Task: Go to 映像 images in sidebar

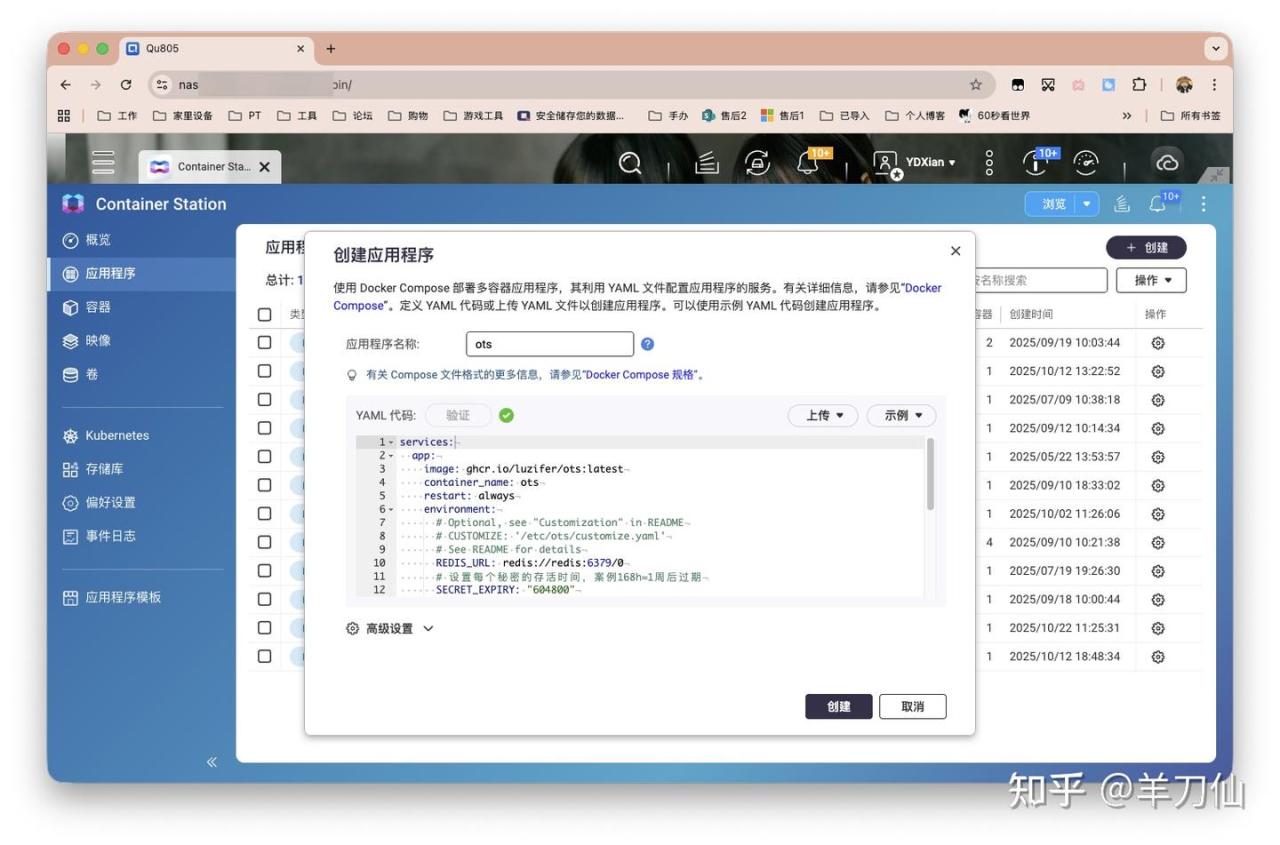Action: click(98, 340)
